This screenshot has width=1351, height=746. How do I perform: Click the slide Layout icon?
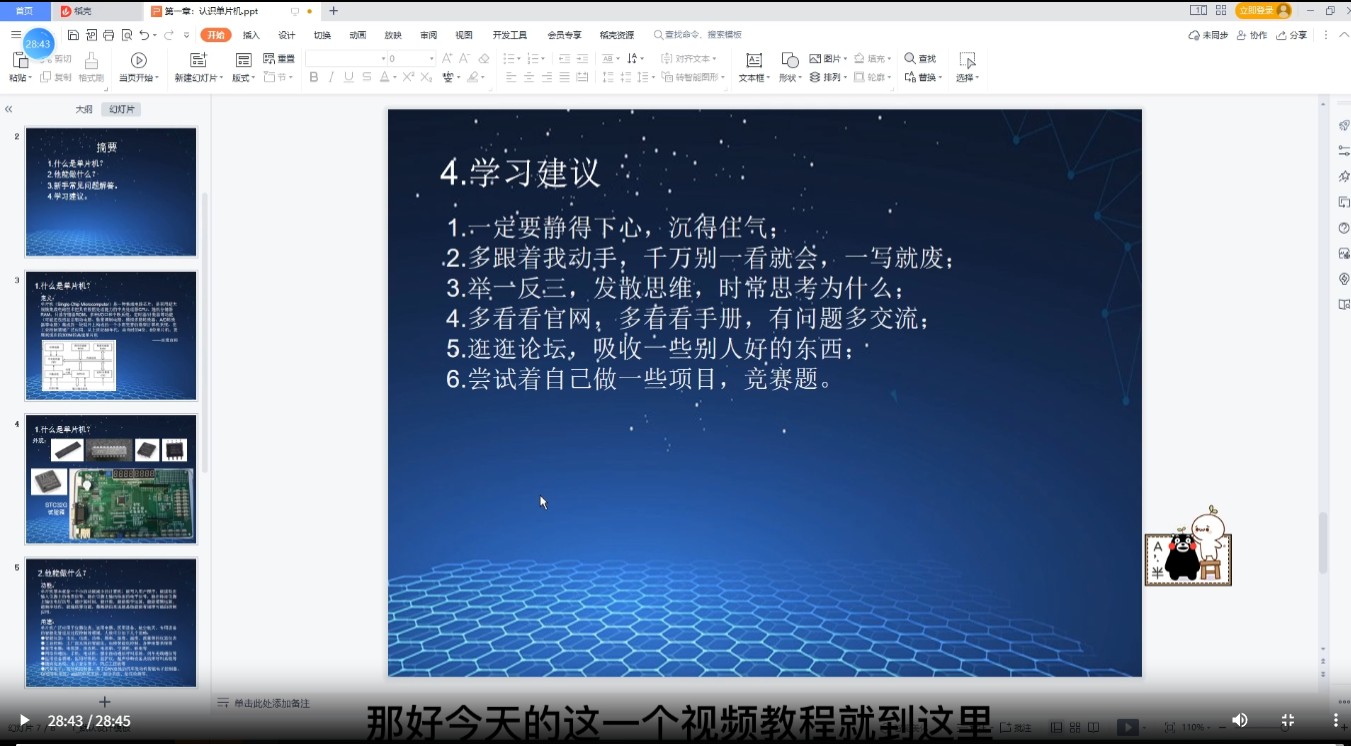click(243, 60)
